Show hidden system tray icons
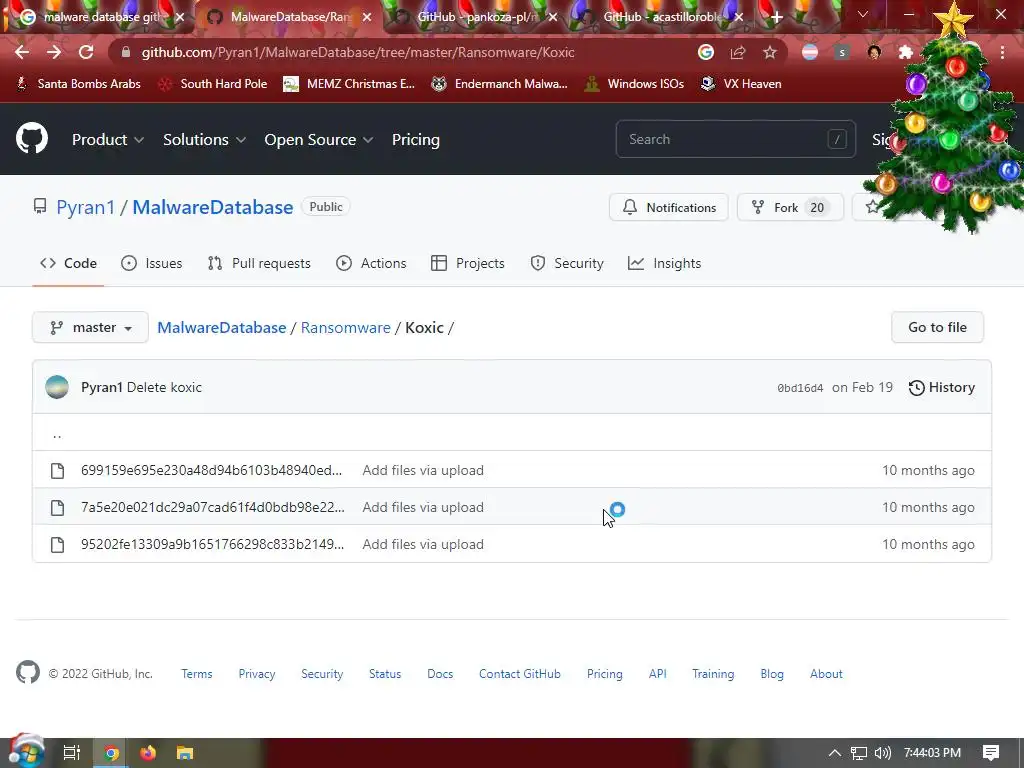 [835, 753]
